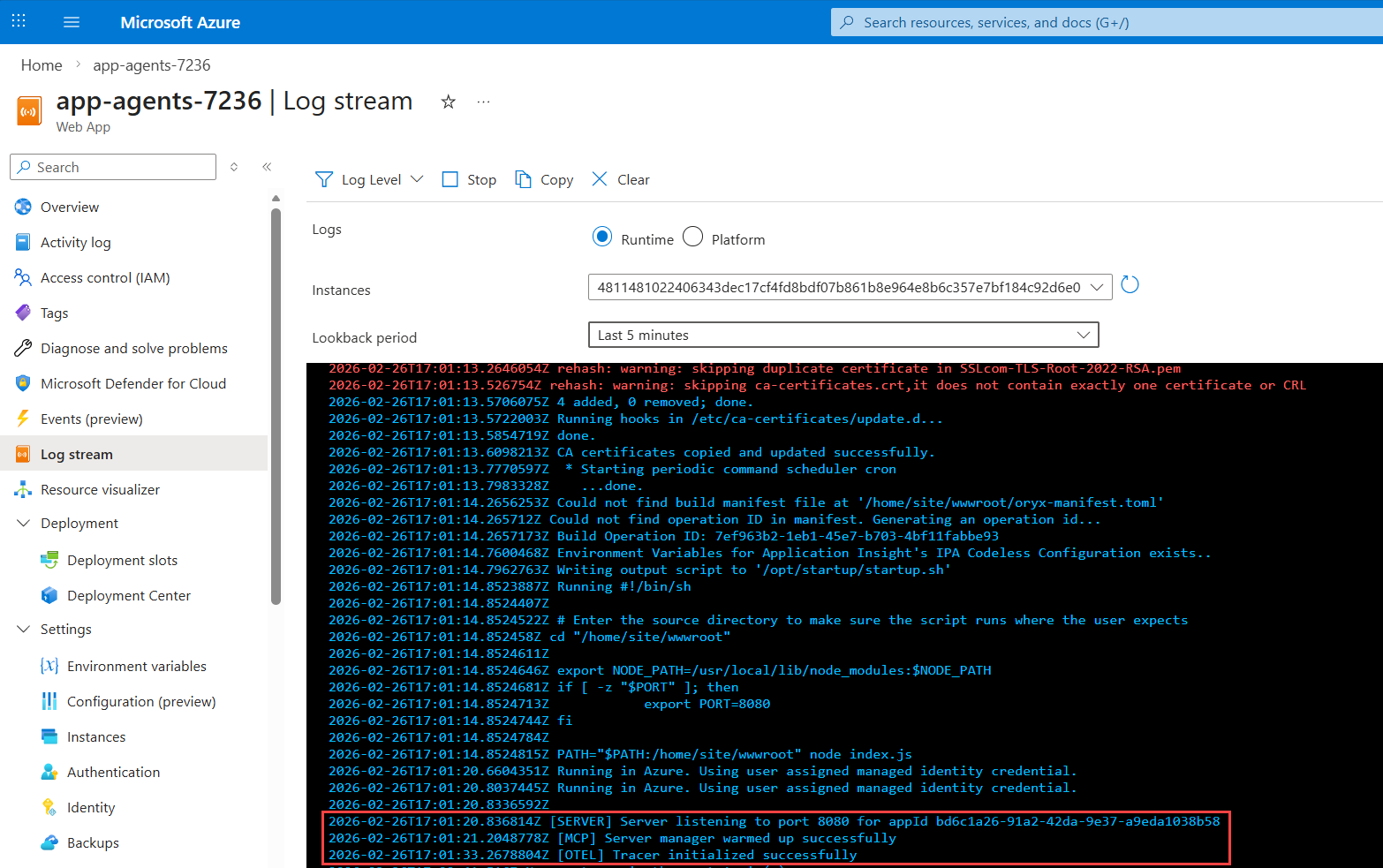Viewport: 1383px width, 868px height.
Task: Open more options ellipsis beside title
Action: 483,102
